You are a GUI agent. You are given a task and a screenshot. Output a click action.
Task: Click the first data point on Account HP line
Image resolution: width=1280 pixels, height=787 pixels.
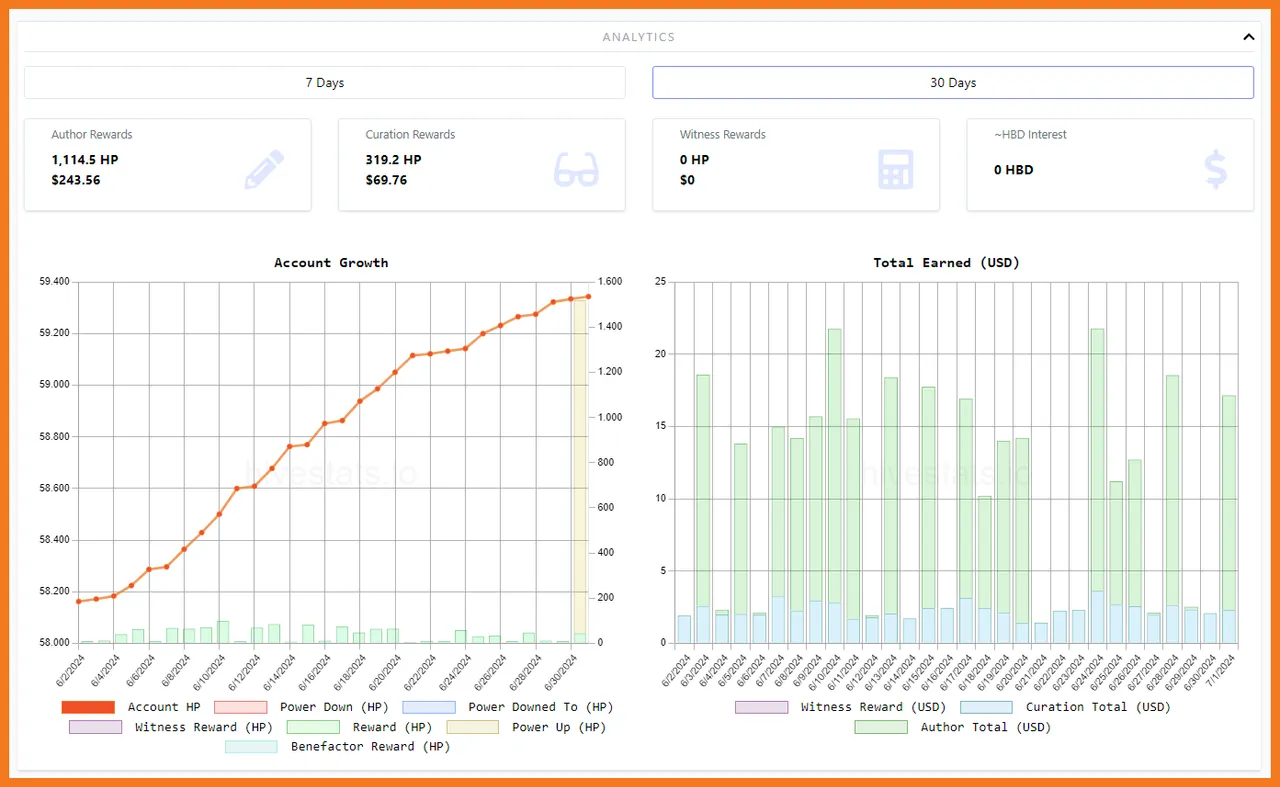pyautogui.click(x=79, y=601)
